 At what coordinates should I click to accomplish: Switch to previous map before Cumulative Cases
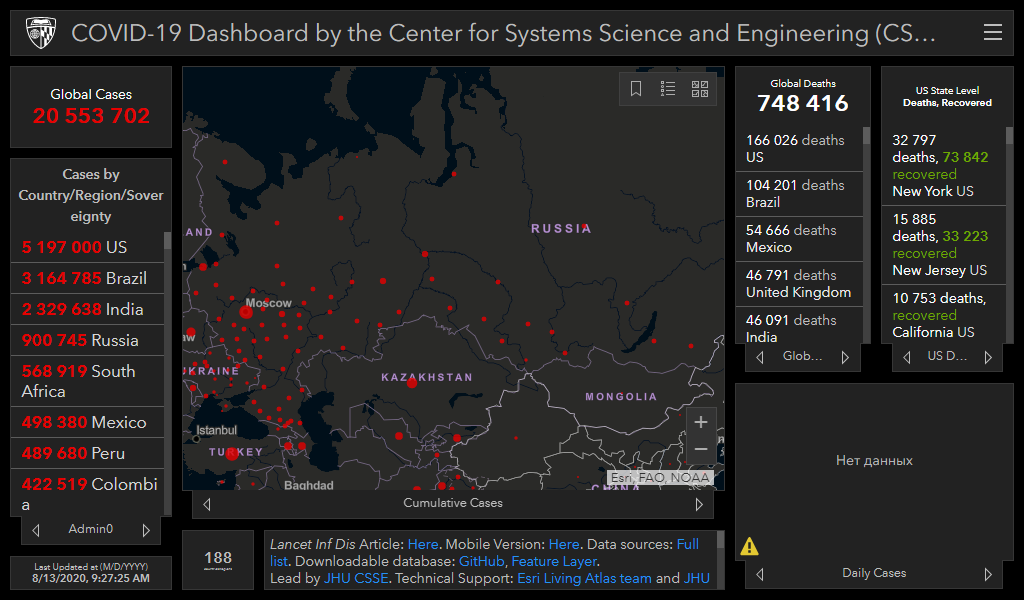(x=207, y=504)
